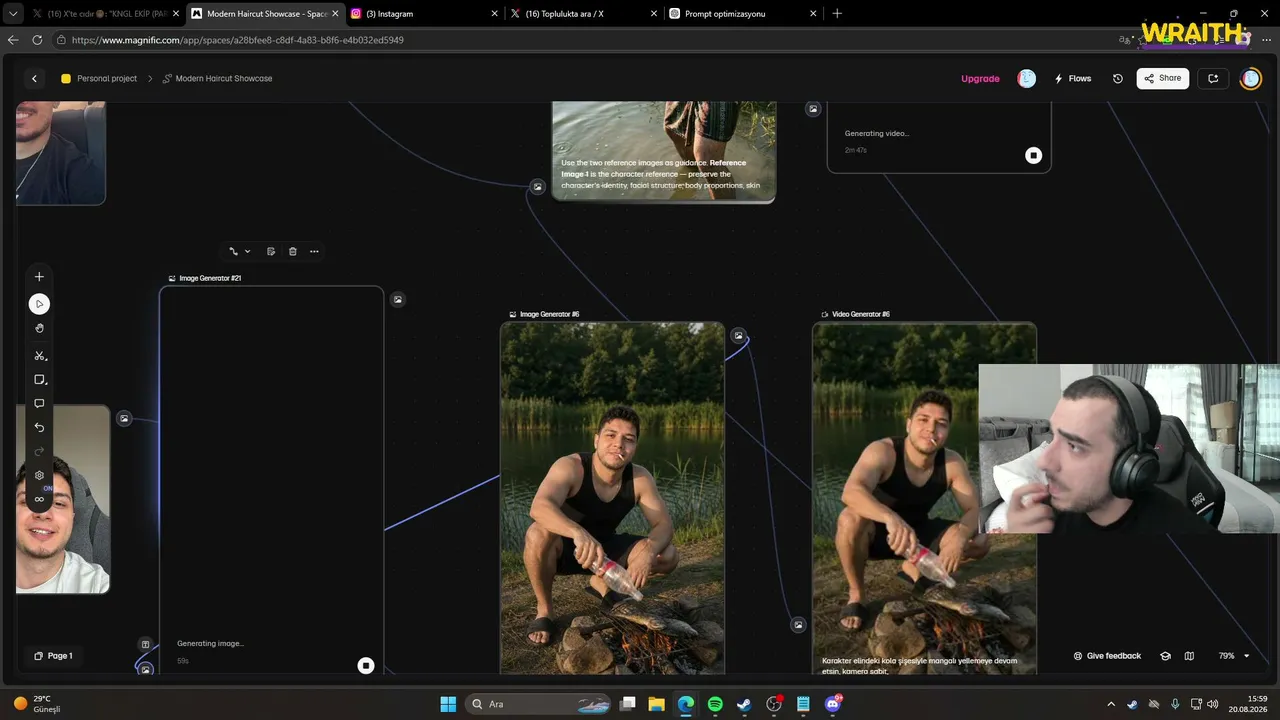Screen dimensions: 1280x720
Task: Pick the sticky note tool
Action: pos(40,380)
